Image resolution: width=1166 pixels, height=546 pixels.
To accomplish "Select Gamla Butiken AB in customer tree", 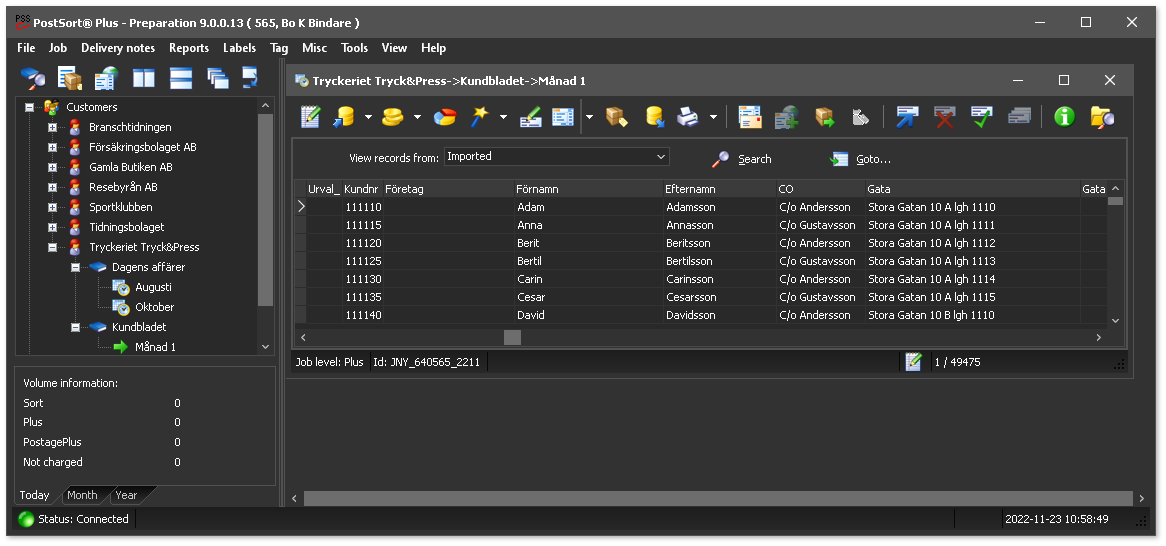I will pos(131,167).
